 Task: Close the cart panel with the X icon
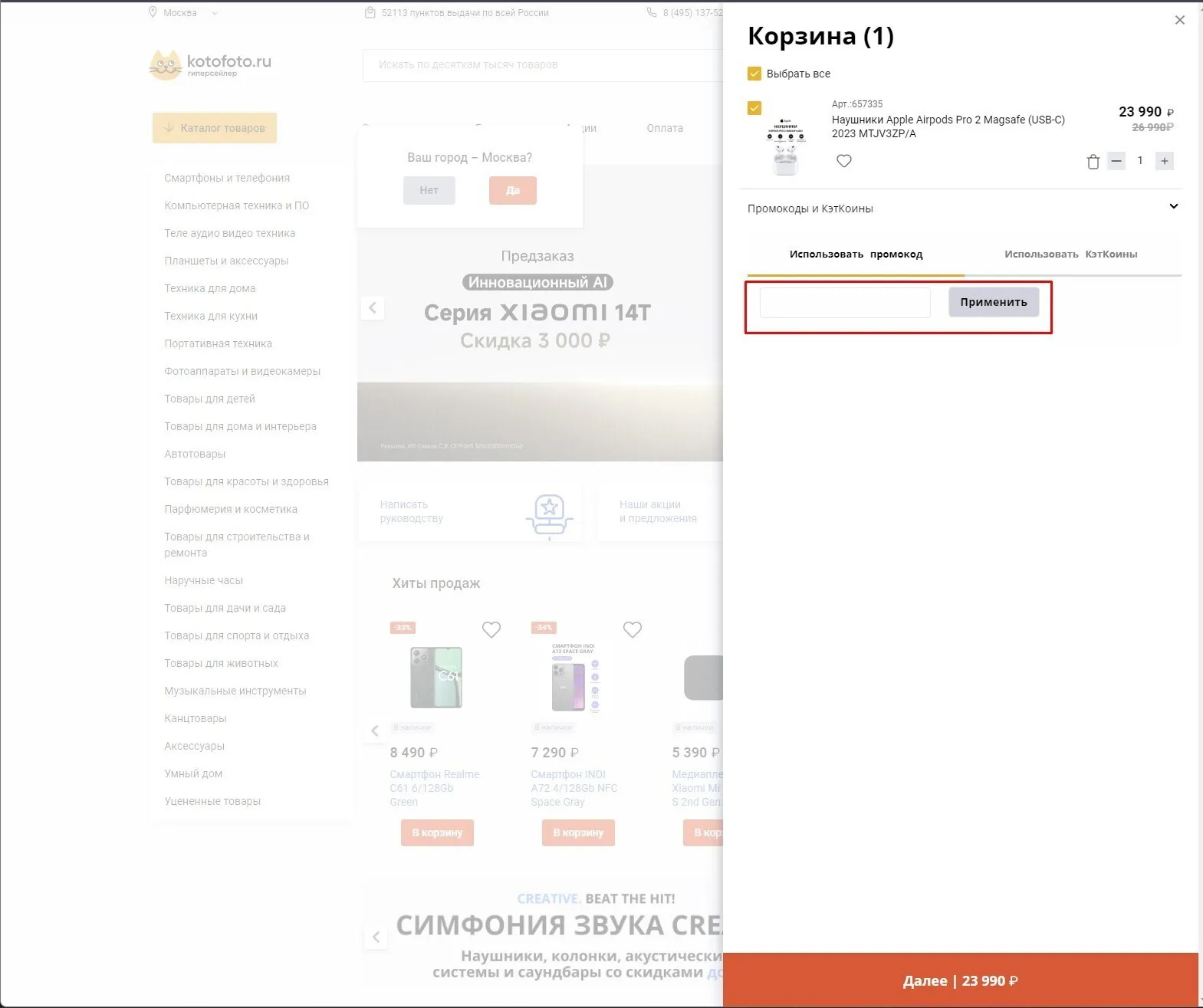point(1180,20)
